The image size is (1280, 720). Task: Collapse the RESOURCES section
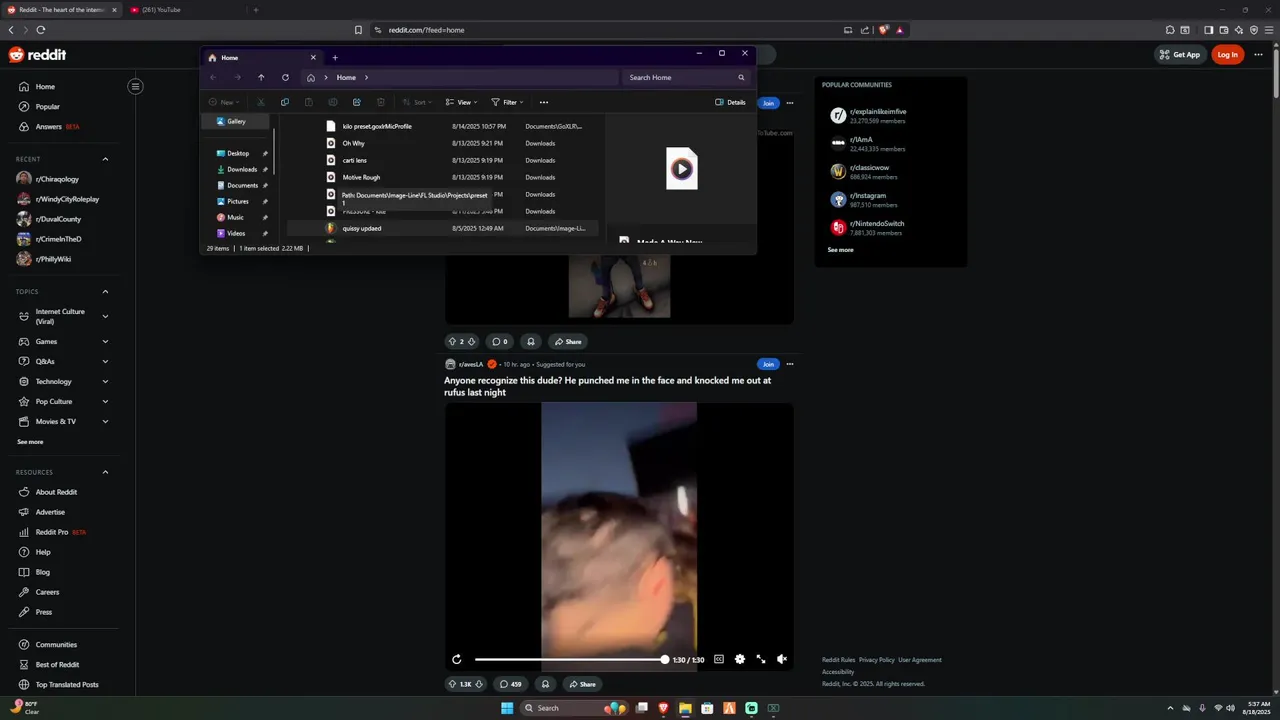105,472
